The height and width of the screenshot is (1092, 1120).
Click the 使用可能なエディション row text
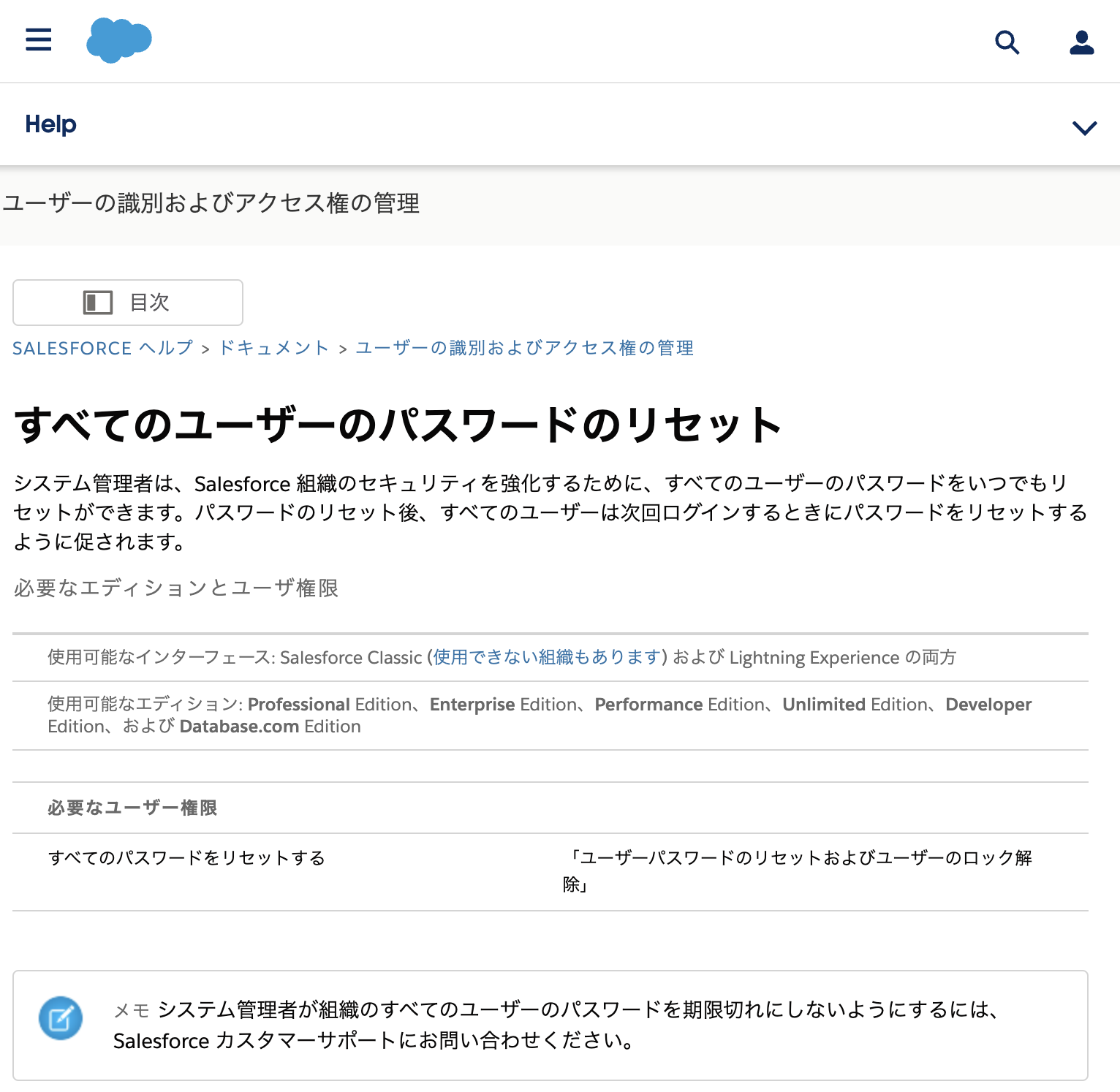[x=540, y=716]
